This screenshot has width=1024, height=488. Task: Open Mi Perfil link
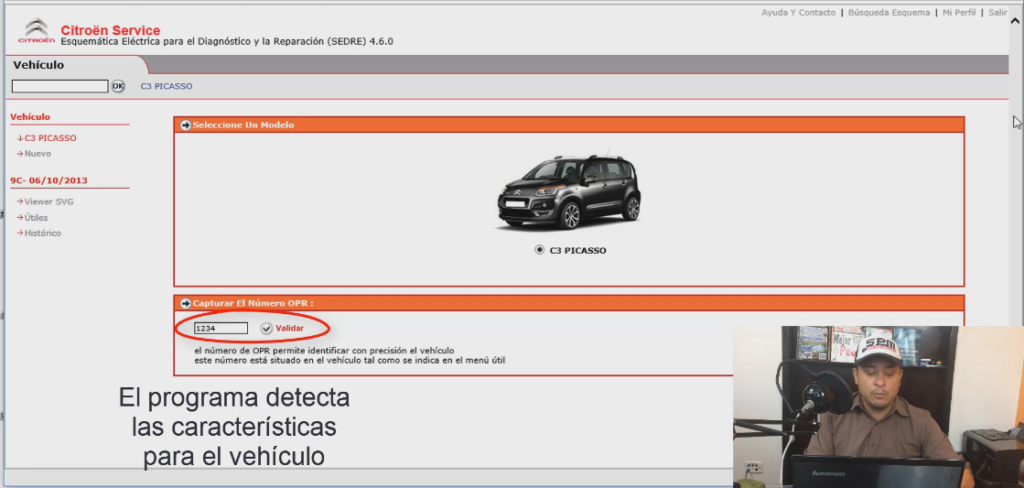959,12
